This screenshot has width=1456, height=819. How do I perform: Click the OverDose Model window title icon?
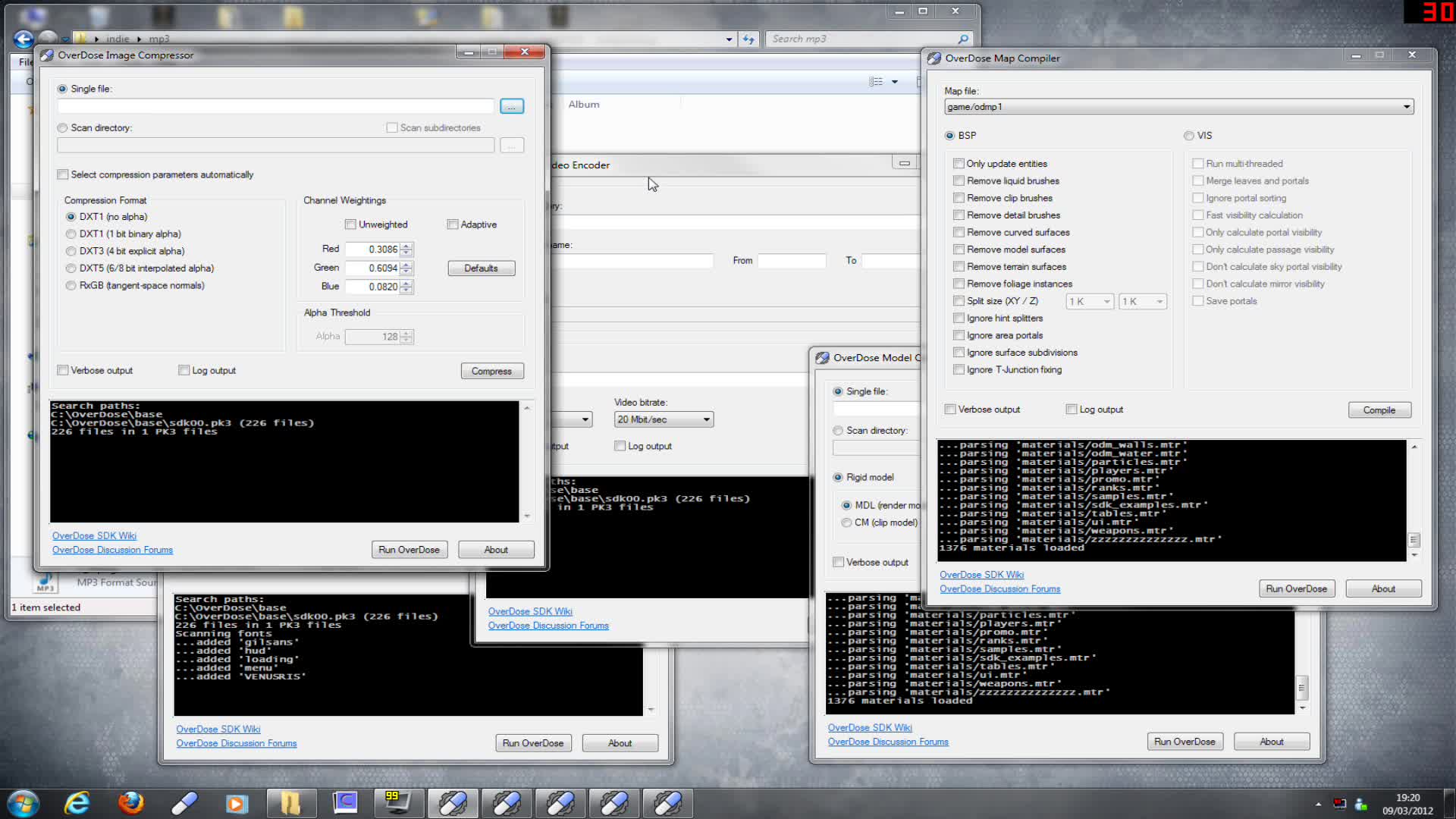(823, 357)
